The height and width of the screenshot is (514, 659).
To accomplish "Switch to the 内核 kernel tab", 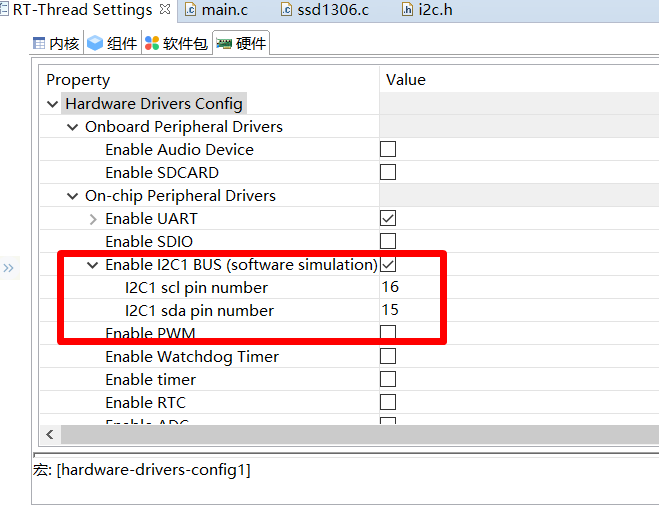I will [56, 43].
